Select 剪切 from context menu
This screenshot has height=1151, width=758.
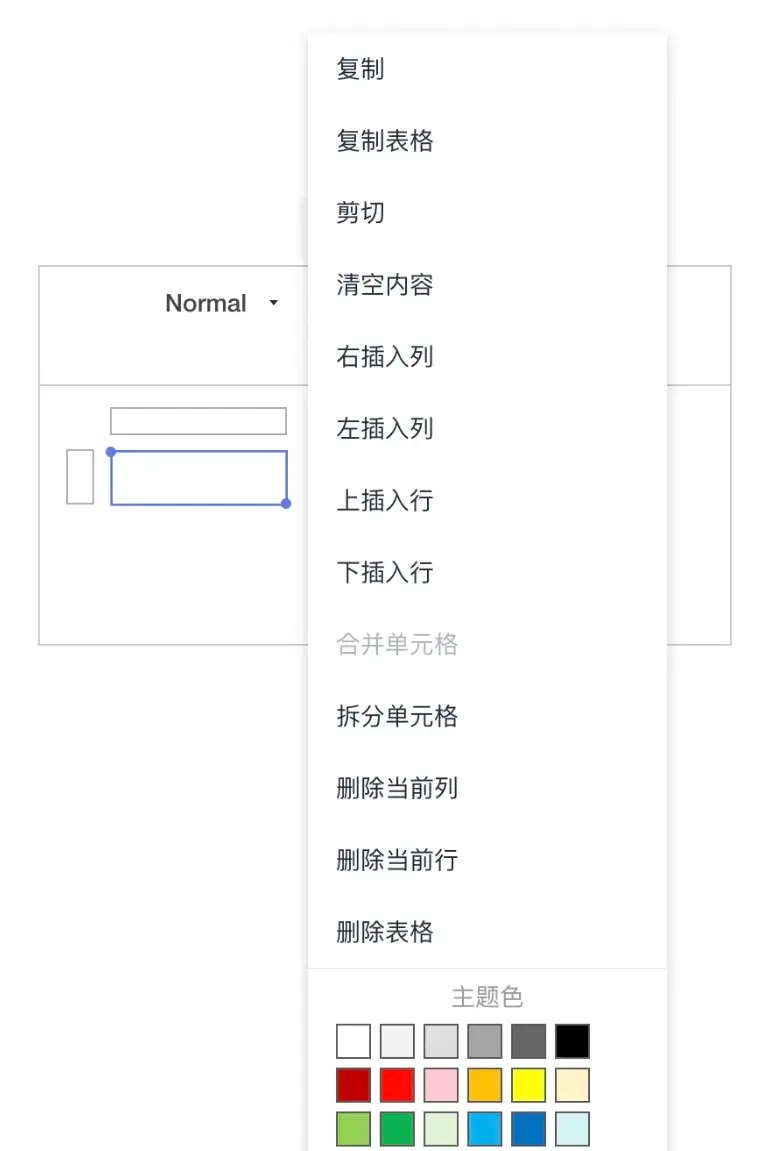361,213
